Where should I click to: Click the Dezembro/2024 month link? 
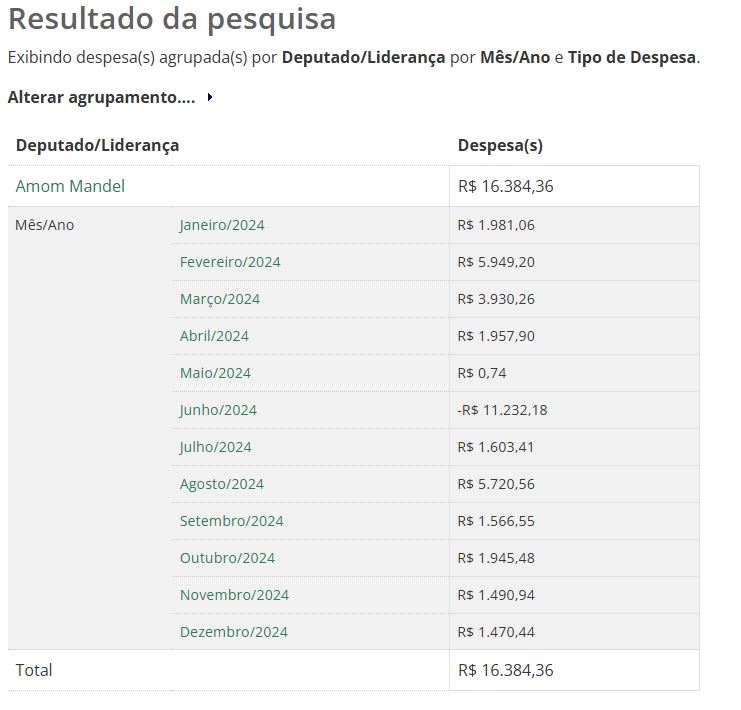pyautogui.click(x=233, y=632)
